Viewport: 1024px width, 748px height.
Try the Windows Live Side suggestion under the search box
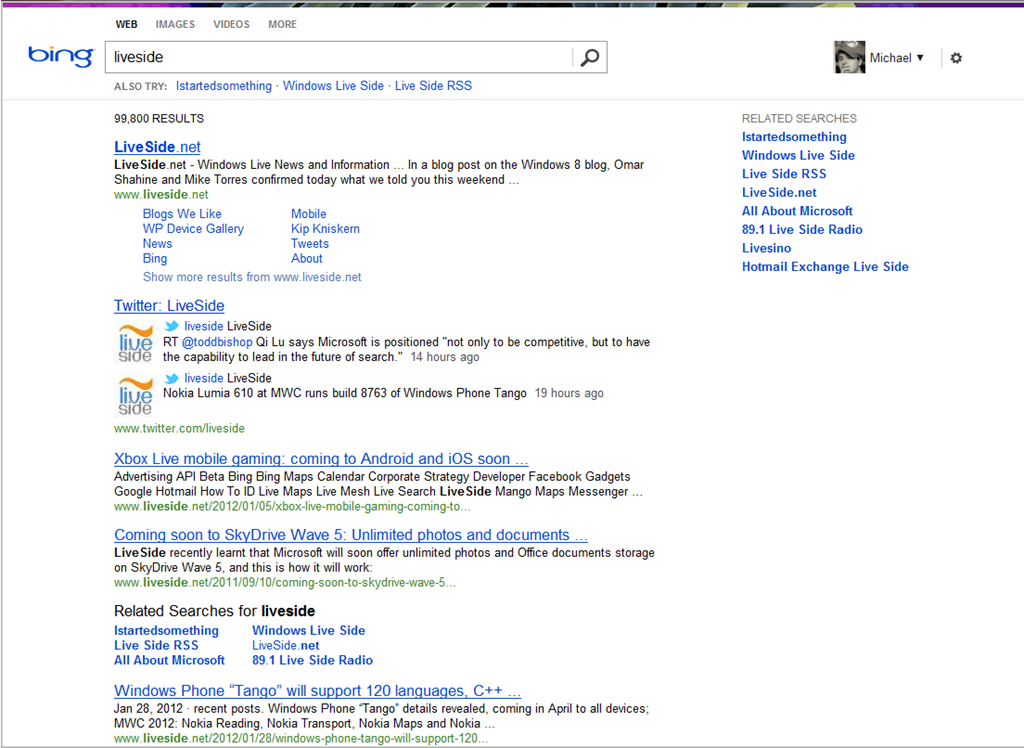(x=333, y=86)
